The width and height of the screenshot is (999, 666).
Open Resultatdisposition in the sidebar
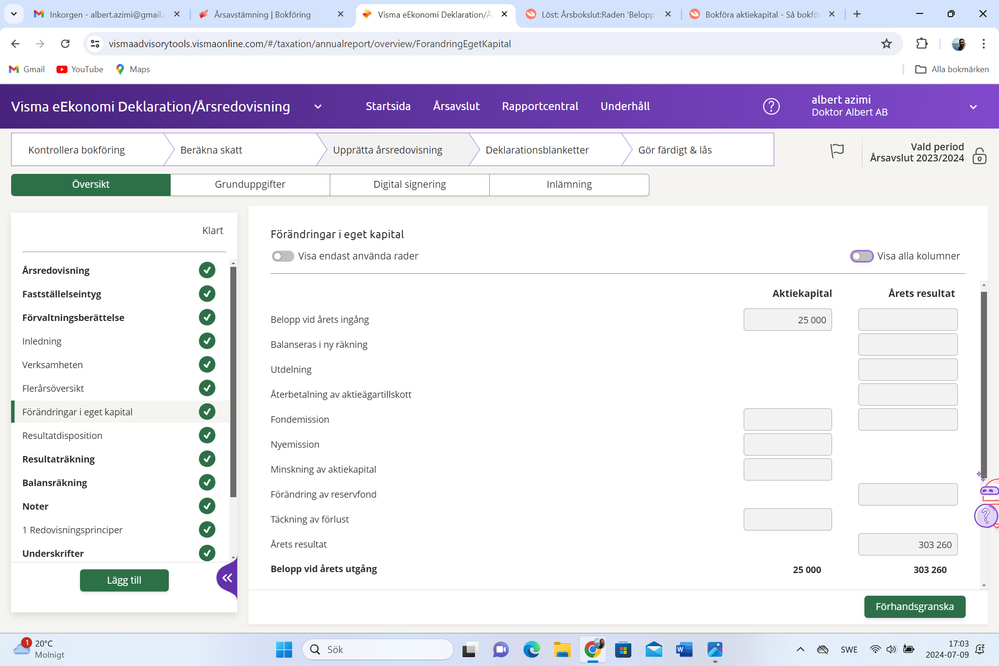(x=62, y=436)
